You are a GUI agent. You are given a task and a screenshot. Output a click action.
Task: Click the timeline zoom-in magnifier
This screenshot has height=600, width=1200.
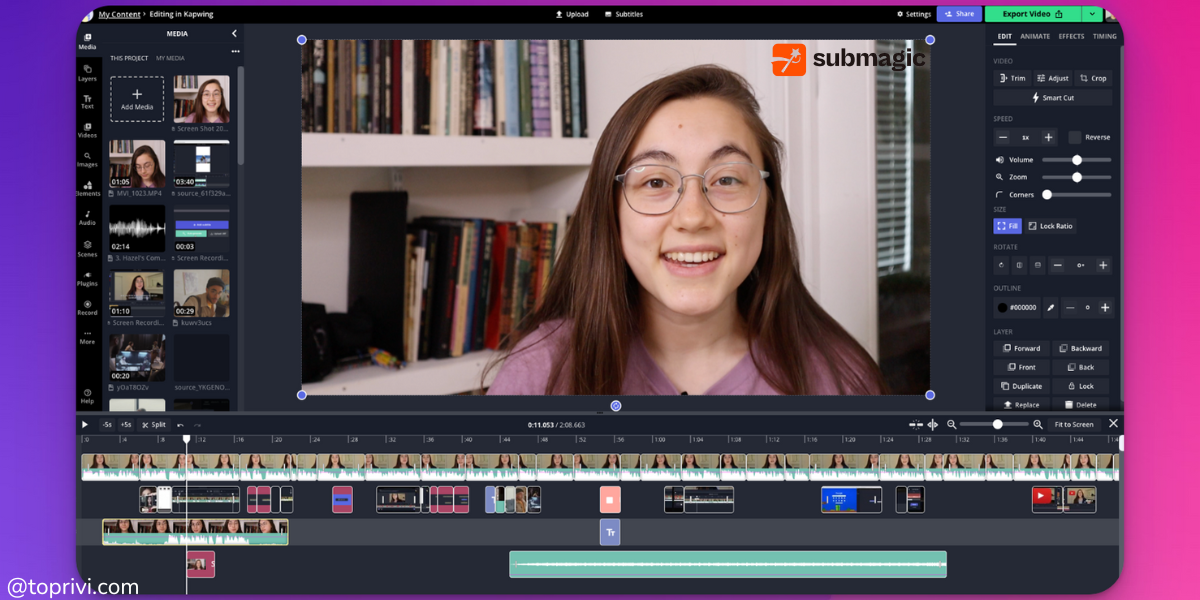(1038, 424)
